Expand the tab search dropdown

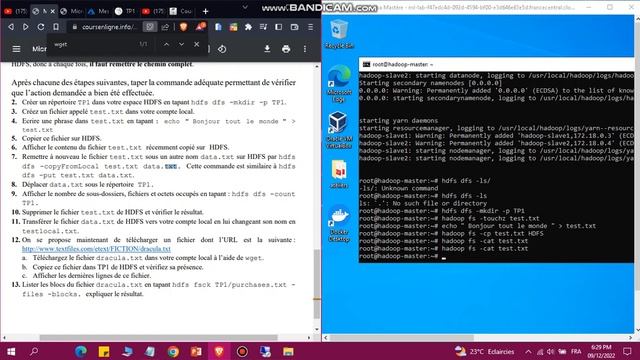pos(245,7)
